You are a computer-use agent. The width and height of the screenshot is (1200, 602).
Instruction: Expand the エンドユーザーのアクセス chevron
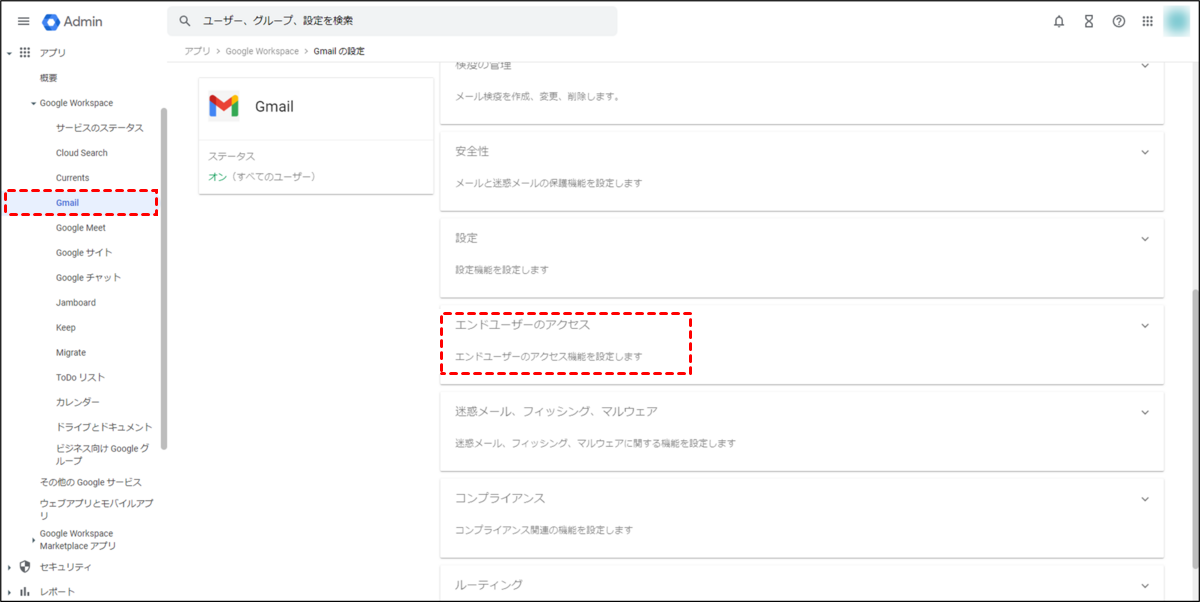tap(1145, 326)
